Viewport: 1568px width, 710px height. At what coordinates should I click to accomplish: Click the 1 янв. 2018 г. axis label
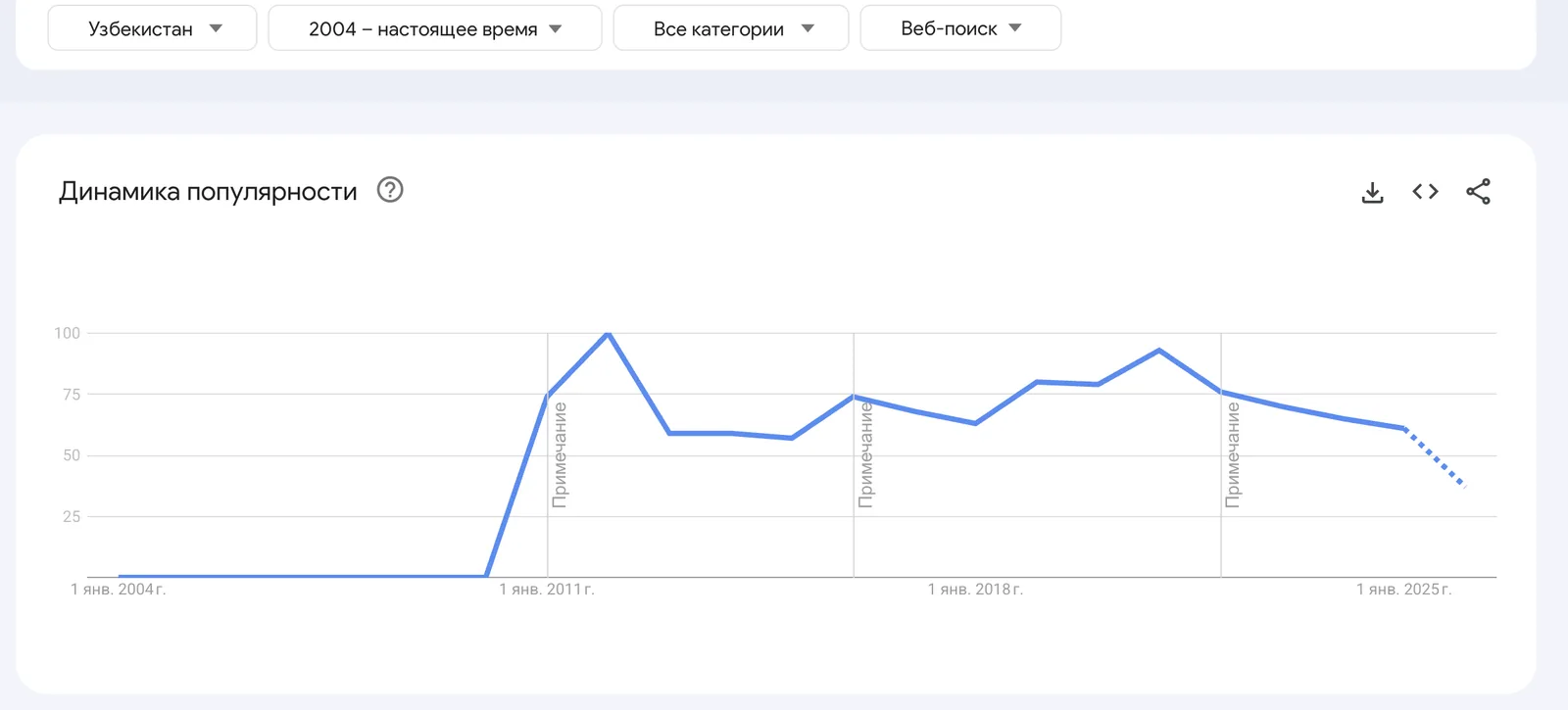[x=975, y=590]
